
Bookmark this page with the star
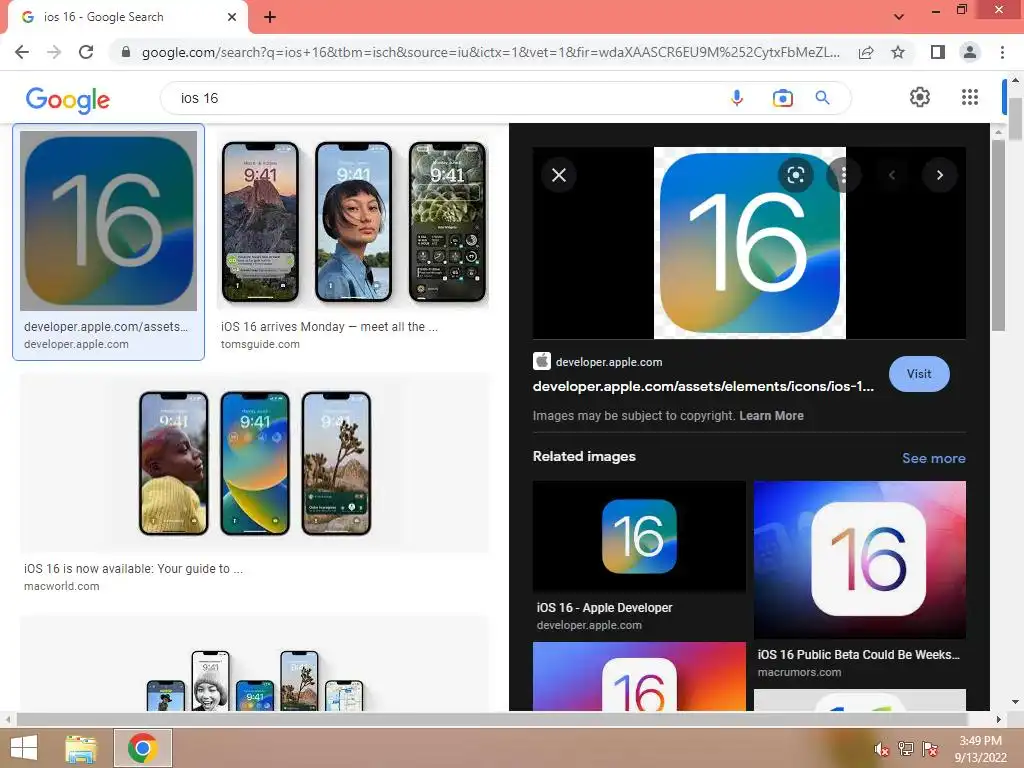[898, 52]
